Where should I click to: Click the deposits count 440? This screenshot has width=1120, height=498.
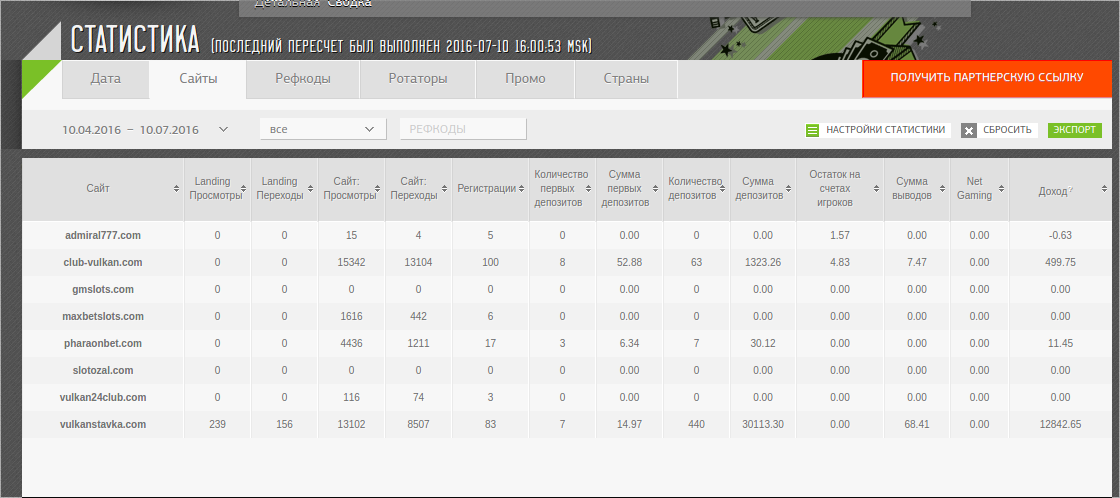tap(696, 424)
